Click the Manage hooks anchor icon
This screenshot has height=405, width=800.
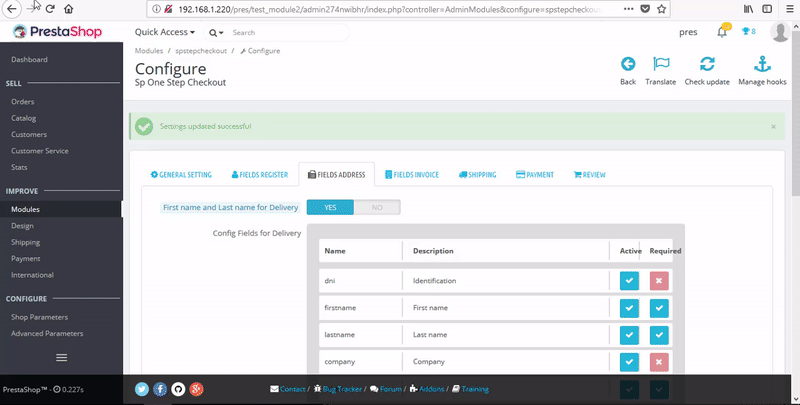click(x=762, y=64)
